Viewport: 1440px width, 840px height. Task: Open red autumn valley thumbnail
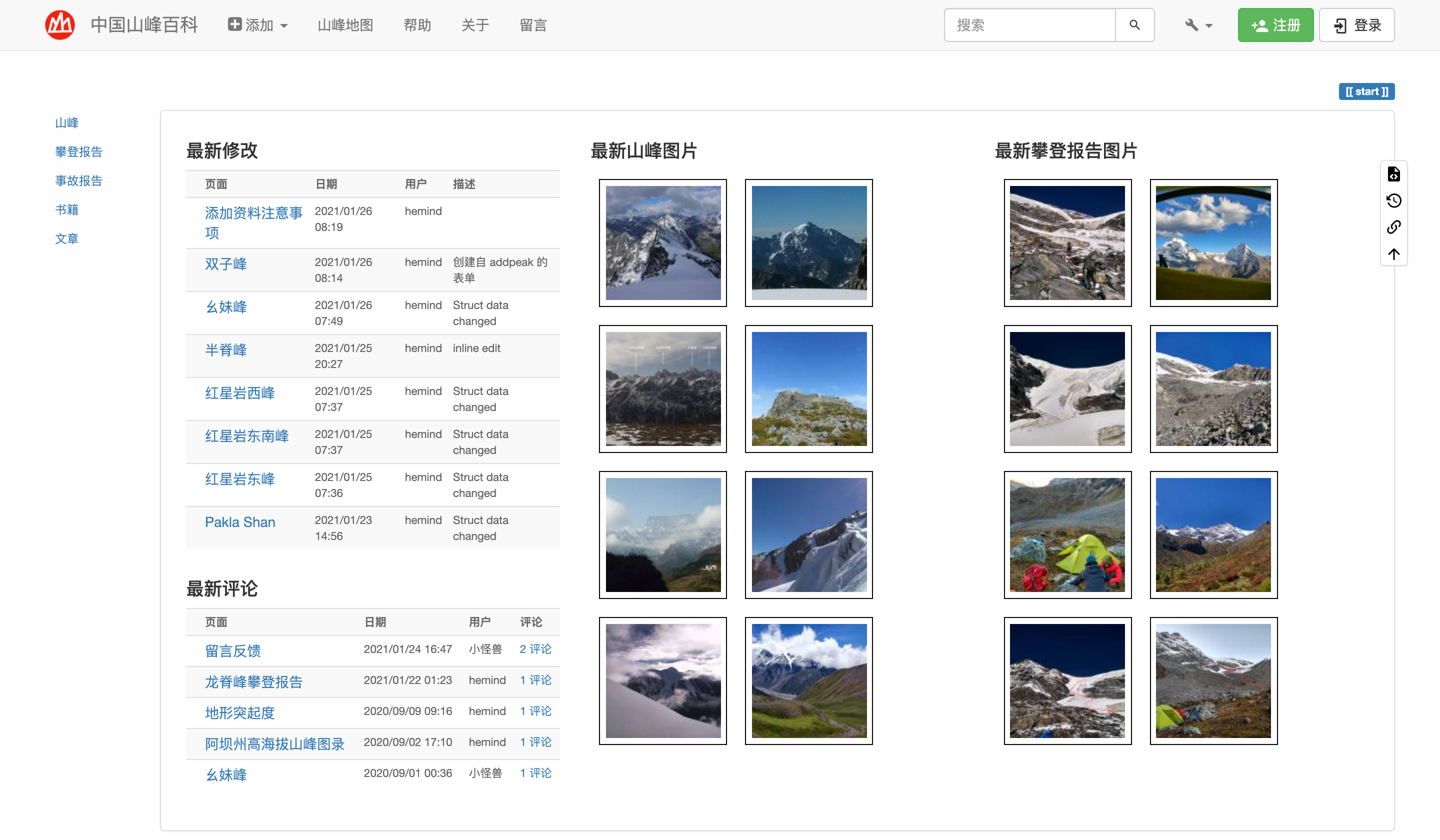[x=1213, y=535]
